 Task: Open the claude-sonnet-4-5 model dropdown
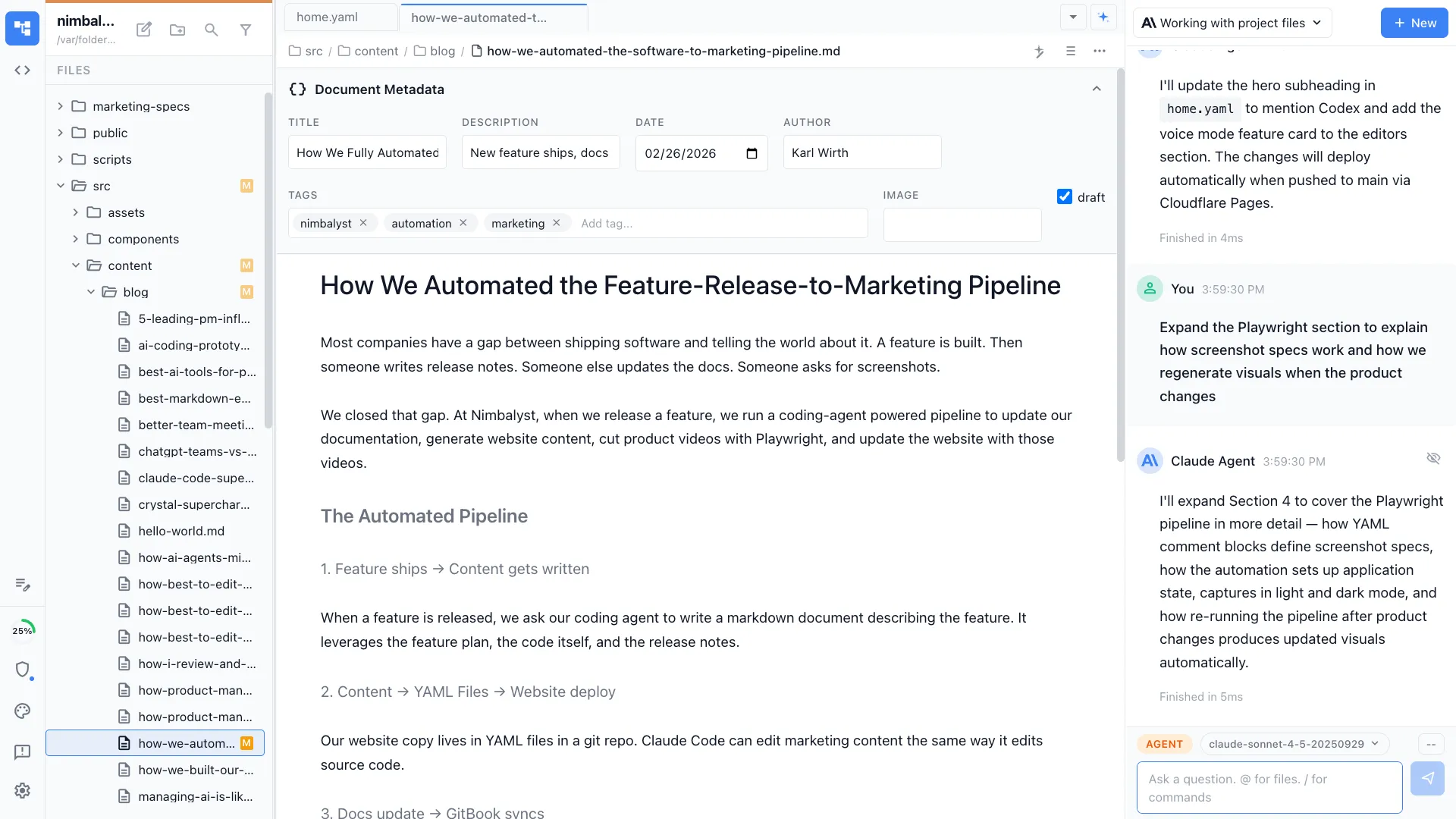1293,744
